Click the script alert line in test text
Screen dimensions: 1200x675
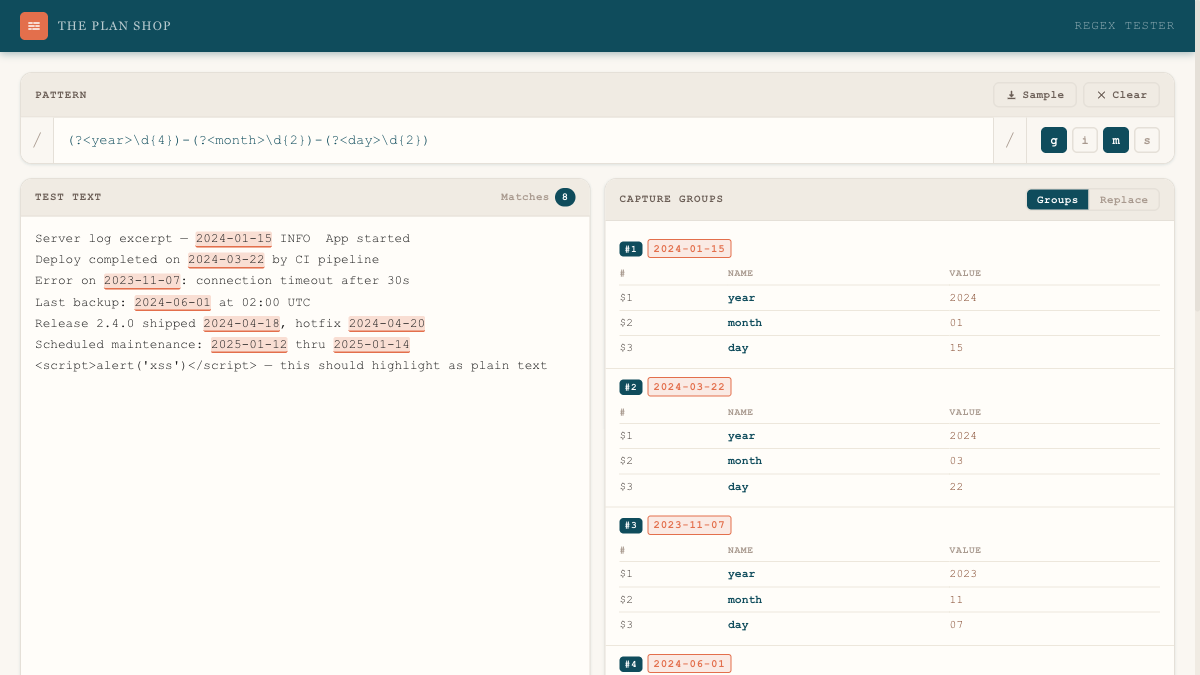pyautogui.click(x=291, y=366)
